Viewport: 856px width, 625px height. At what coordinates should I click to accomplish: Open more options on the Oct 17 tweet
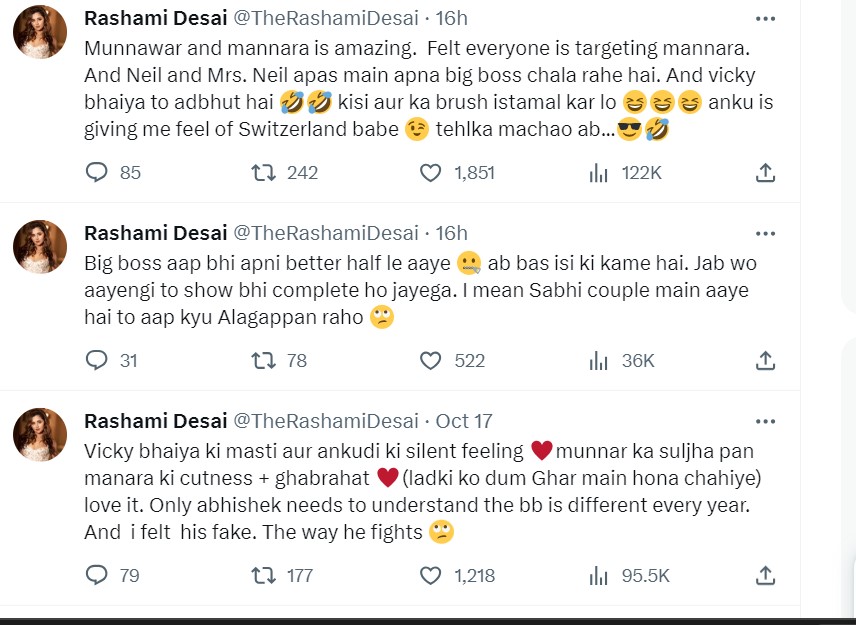click(x=765, y=420)
